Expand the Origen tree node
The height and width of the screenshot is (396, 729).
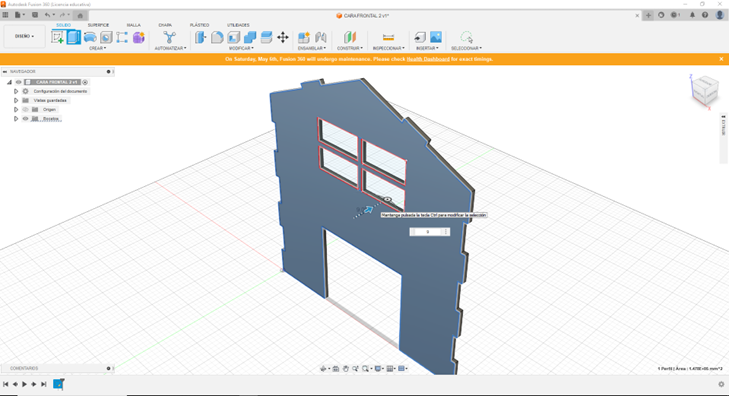(16, 110)
